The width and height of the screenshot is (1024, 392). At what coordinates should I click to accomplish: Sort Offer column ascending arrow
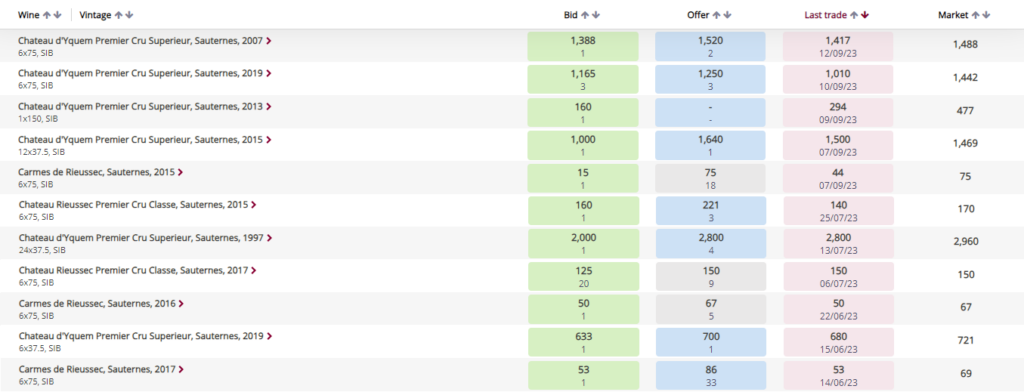tap(717, 14)
